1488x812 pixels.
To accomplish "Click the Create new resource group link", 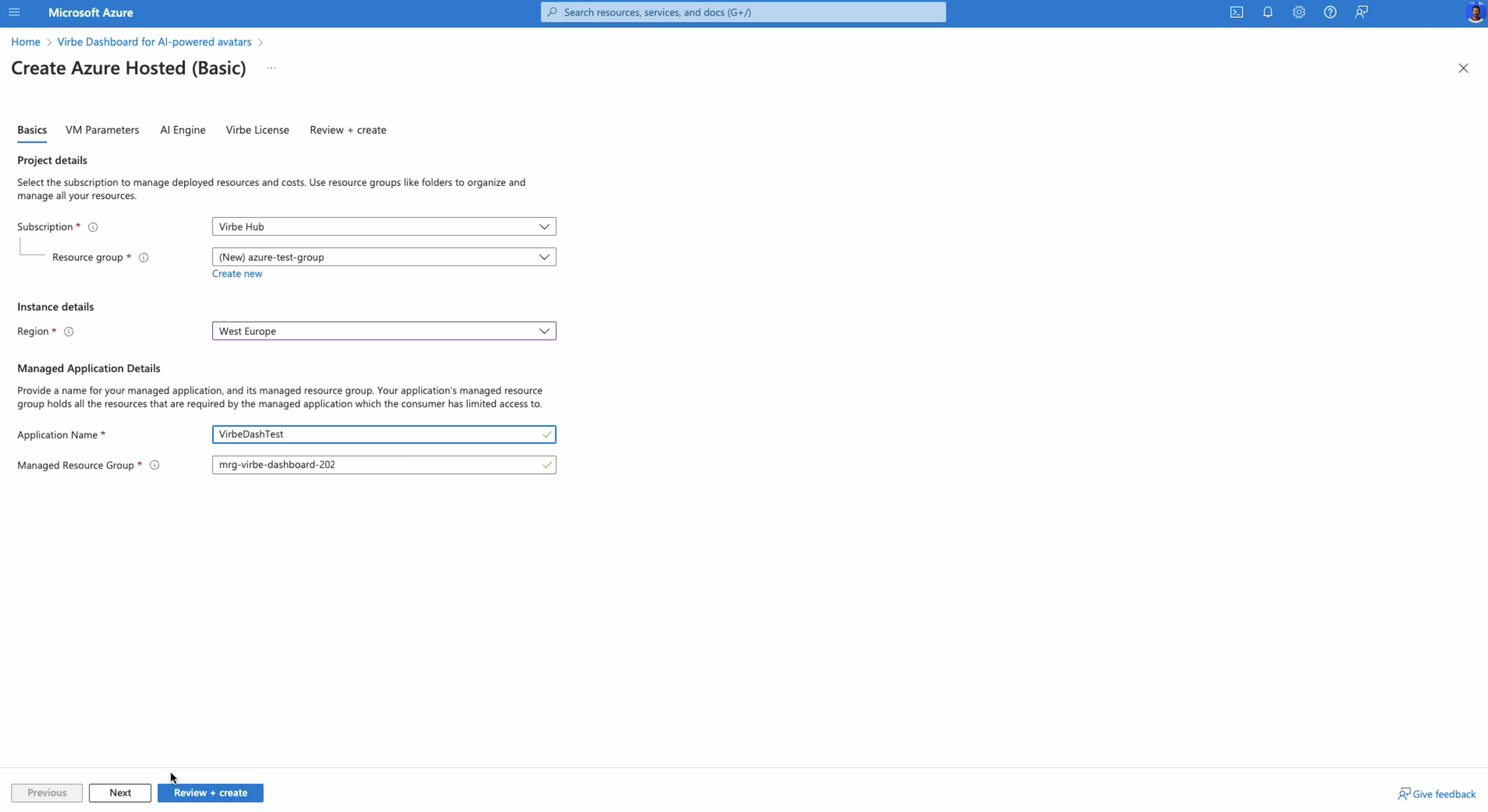I will coord(237,274).
